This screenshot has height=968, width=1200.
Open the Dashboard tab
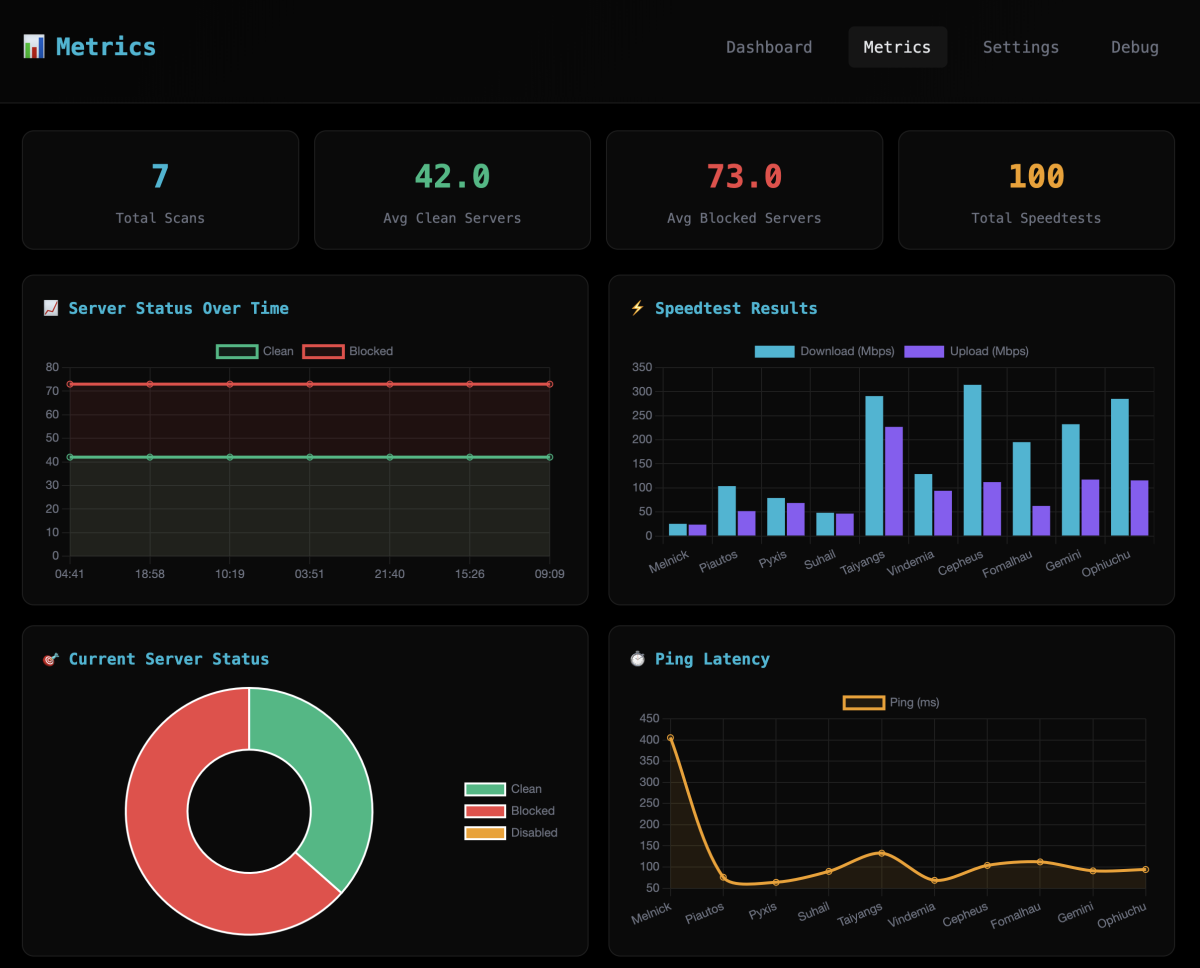(769, 47)
